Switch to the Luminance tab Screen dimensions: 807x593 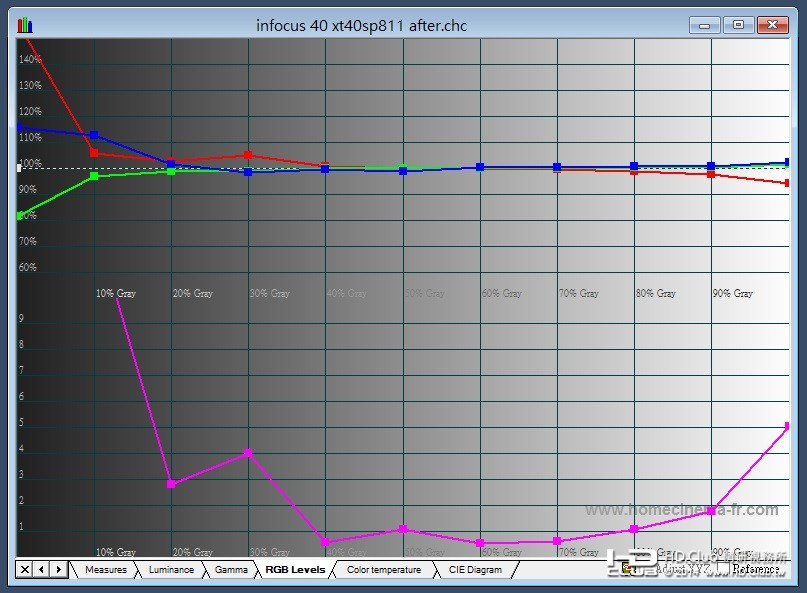(171, 570)
